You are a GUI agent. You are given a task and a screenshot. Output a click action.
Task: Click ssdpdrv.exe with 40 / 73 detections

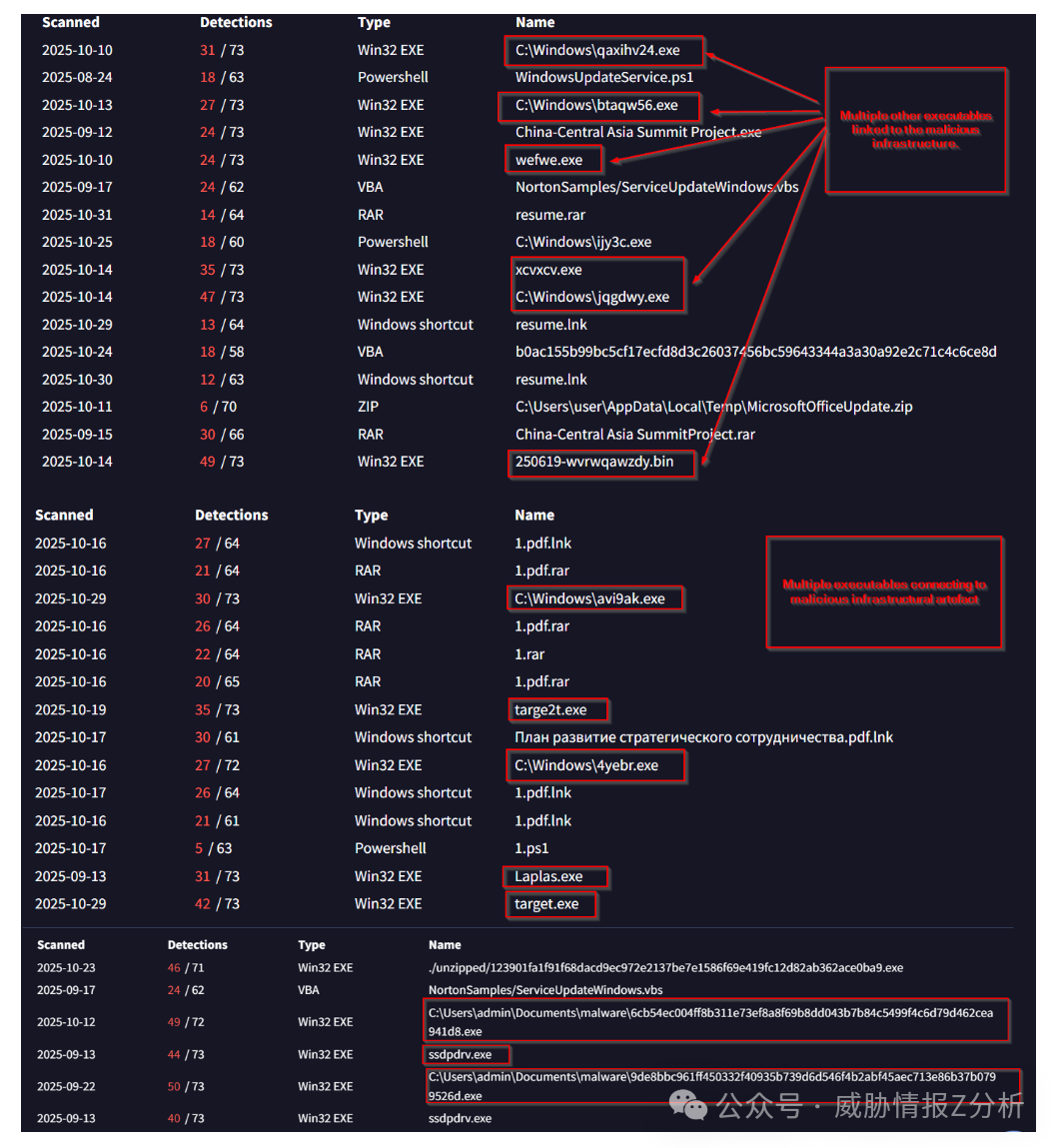point(460,1119)
